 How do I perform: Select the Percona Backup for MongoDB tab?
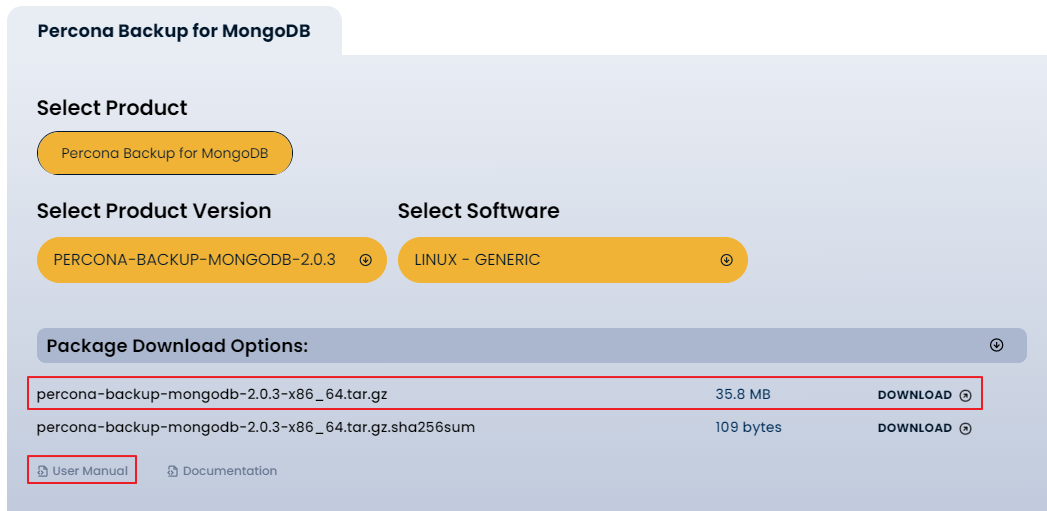174,31
